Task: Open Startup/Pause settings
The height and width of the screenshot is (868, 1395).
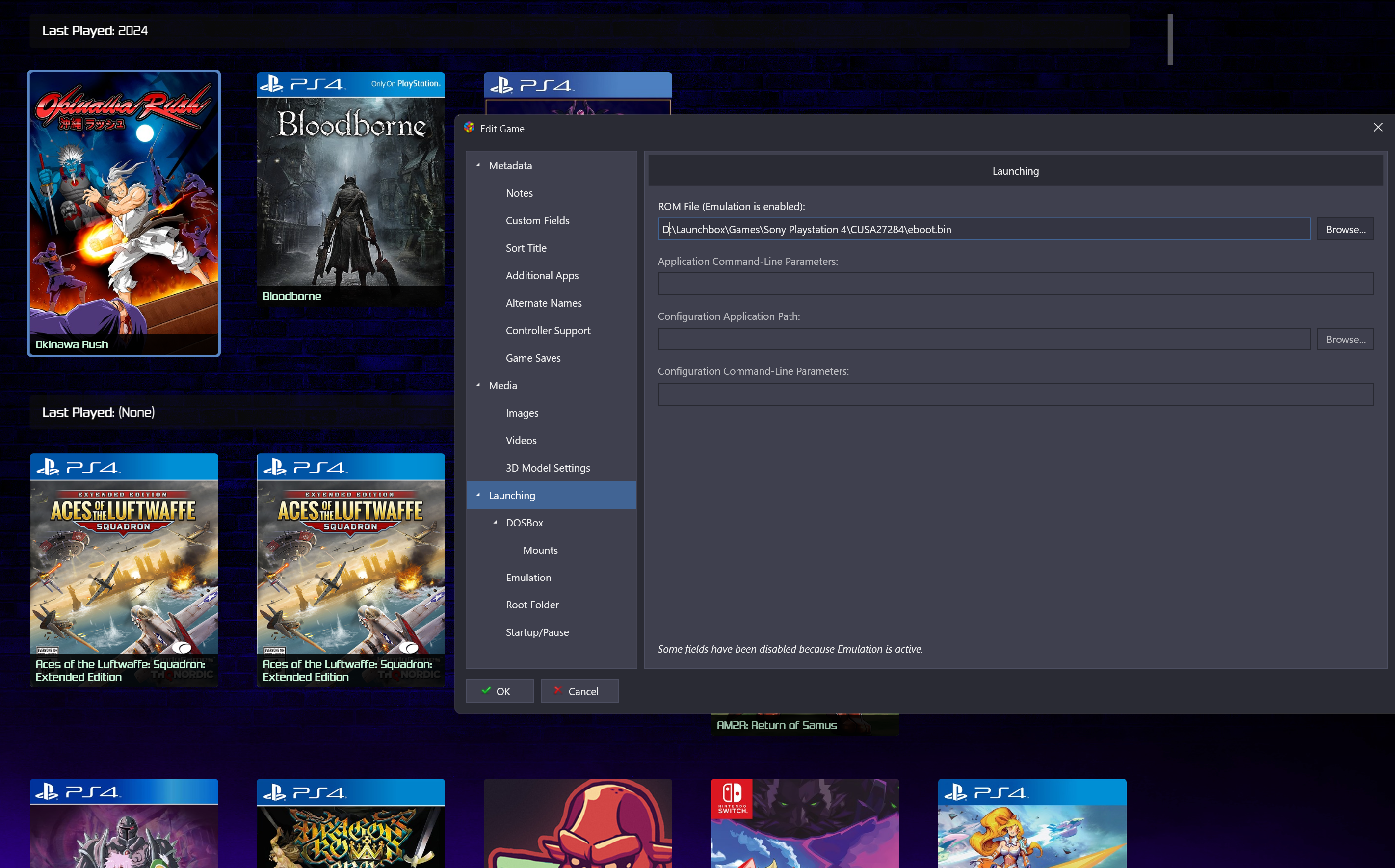Action: point(537,632)
